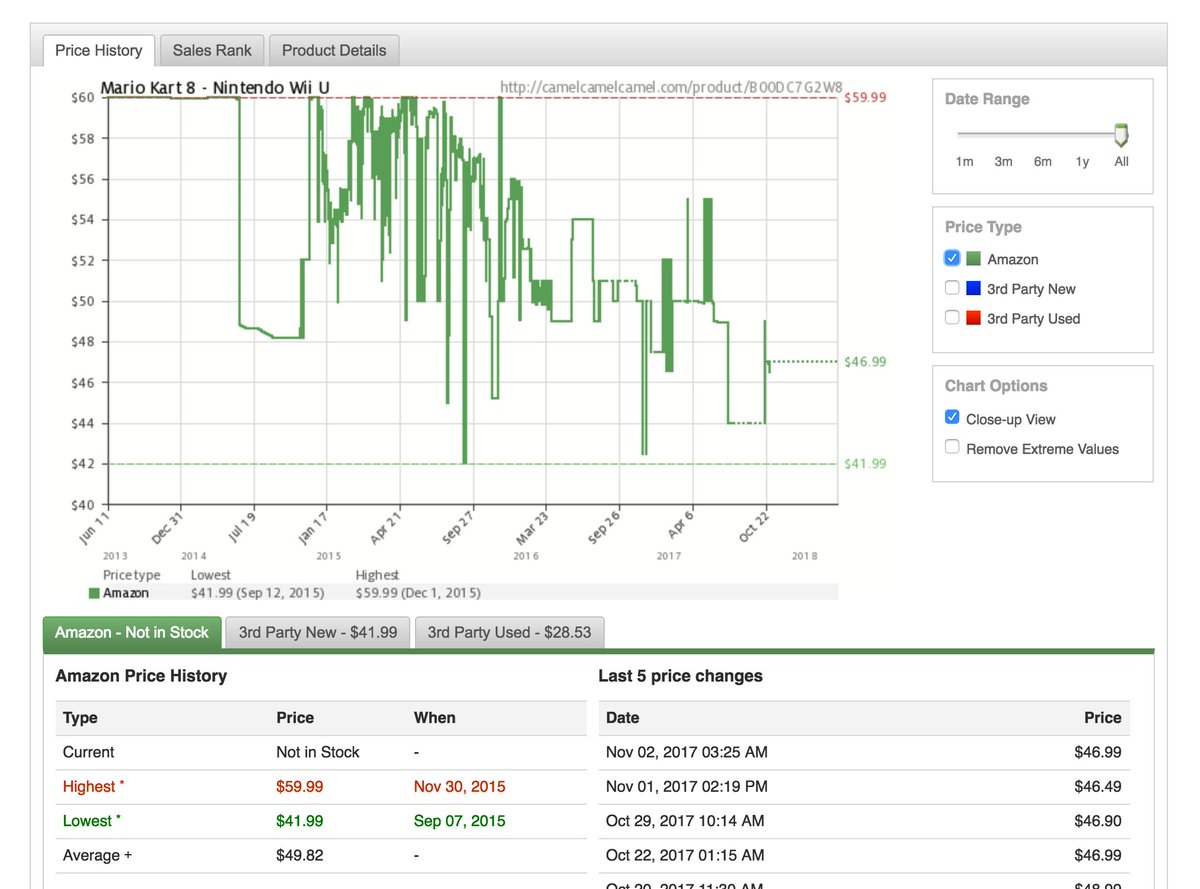Click the $59.99 highest price line label
The height and width of the screenshot is (889, 1200).
[865, 98]
